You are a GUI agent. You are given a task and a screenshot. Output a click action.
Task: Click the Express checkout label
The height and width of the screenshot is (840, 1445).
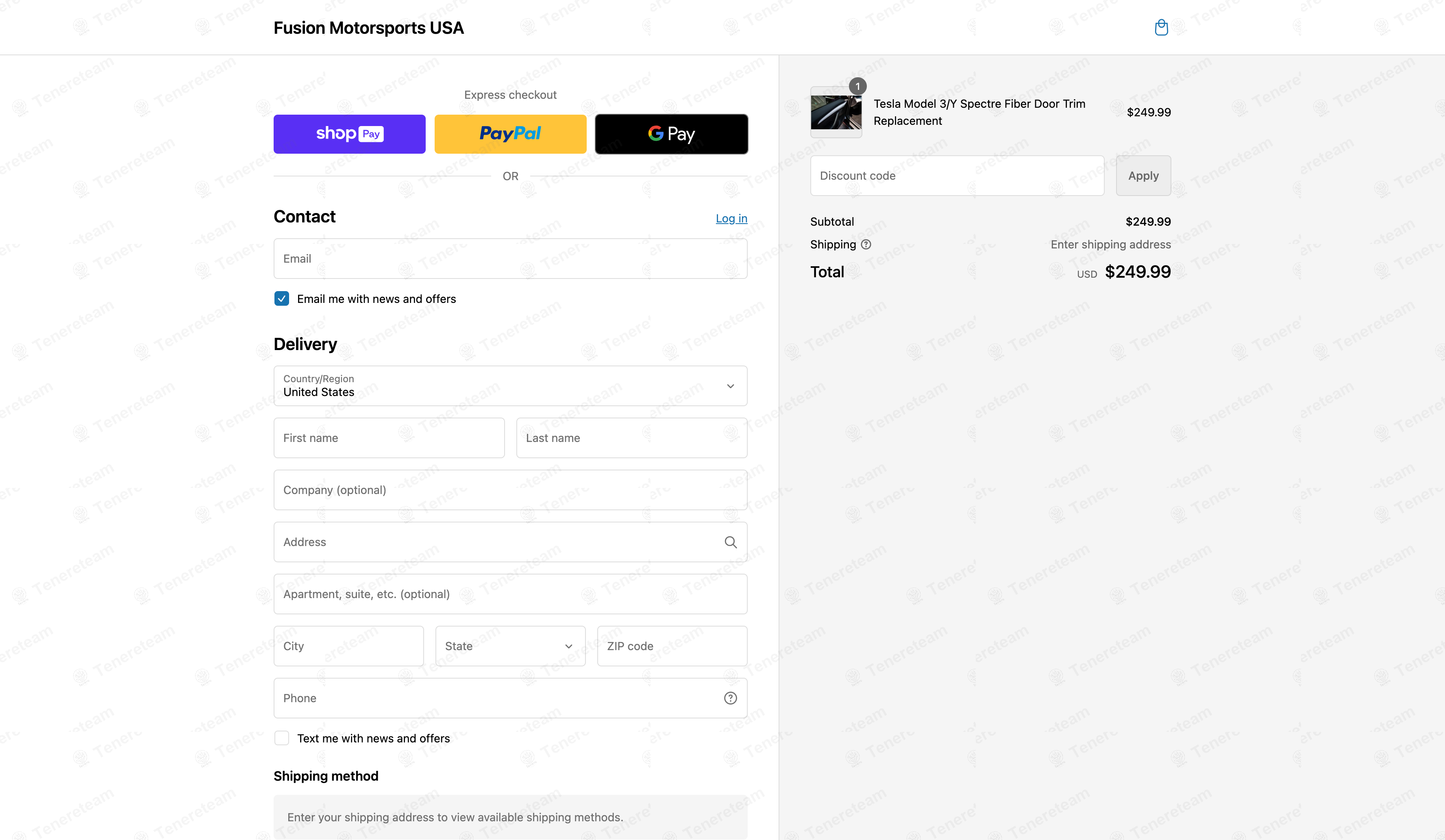click(510, 95)
